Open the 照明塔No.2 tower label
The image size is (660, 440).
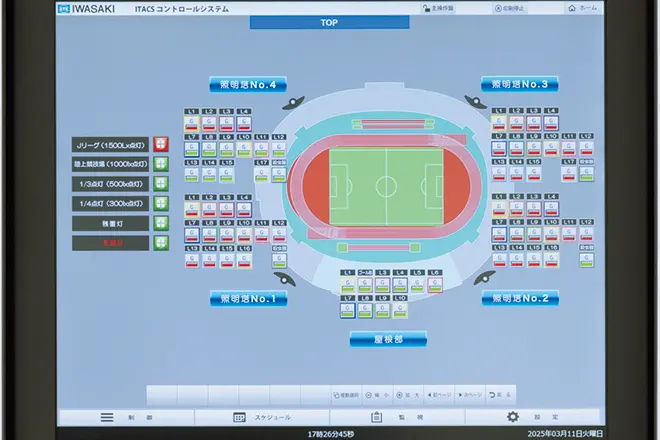pyautogui.click(x=519, y=299)
